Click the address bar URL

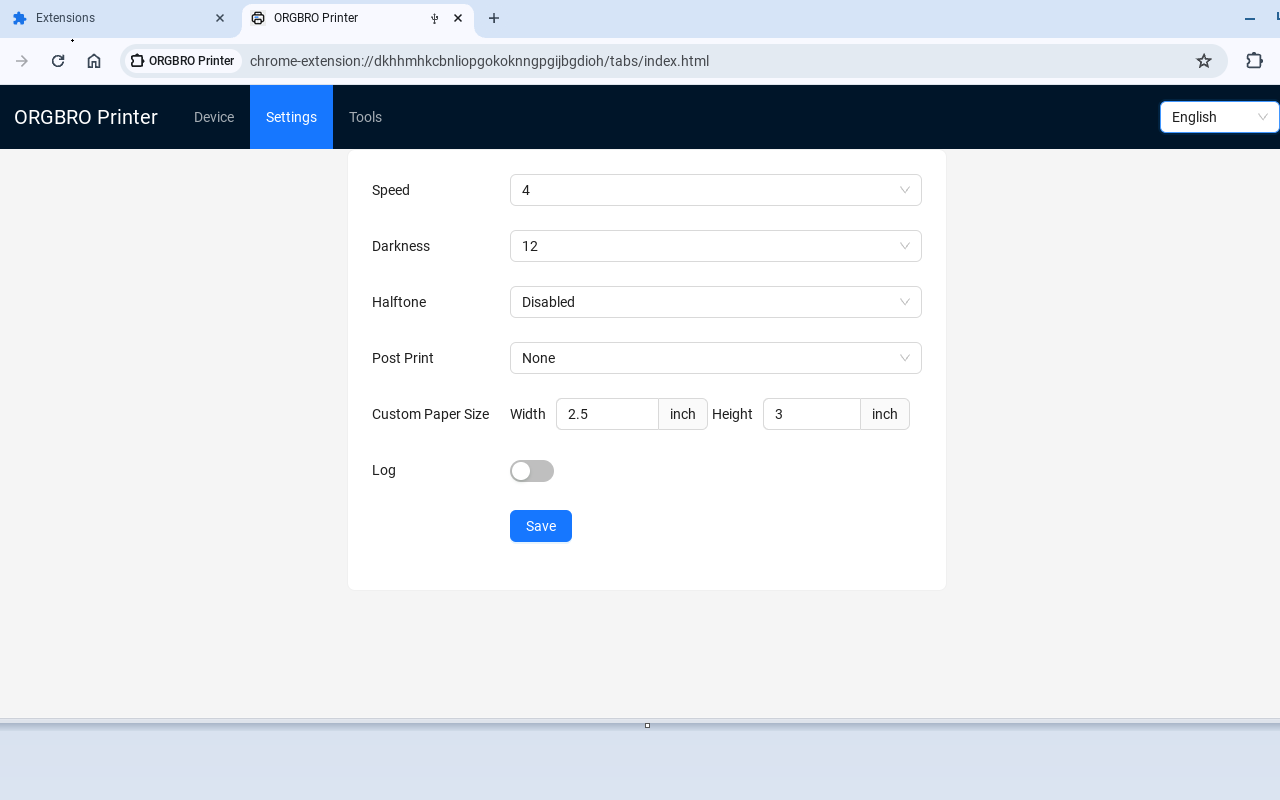click(x=480, y=61)
